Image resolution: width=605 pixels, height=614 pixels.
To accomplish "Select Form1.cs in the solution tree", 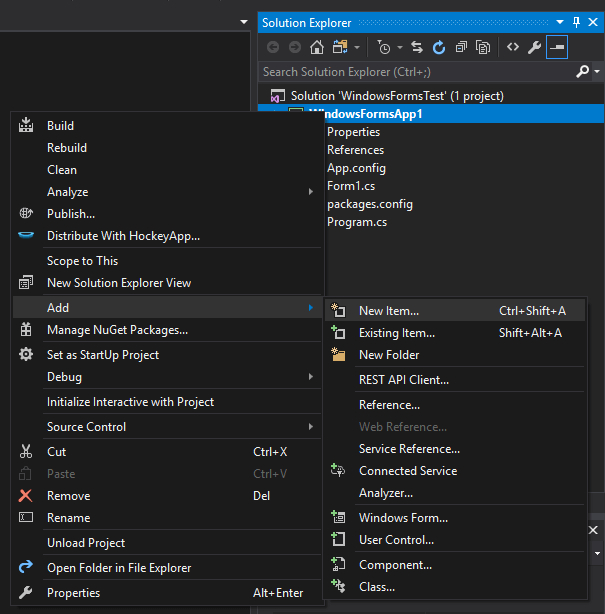I will point(351,186).
